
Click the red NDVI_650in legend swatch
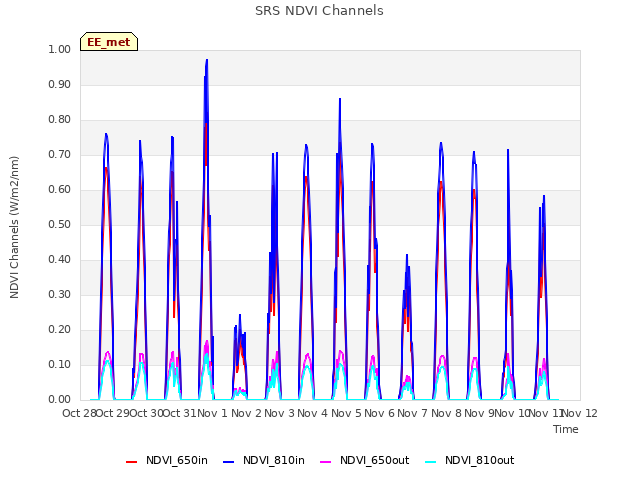131,462
